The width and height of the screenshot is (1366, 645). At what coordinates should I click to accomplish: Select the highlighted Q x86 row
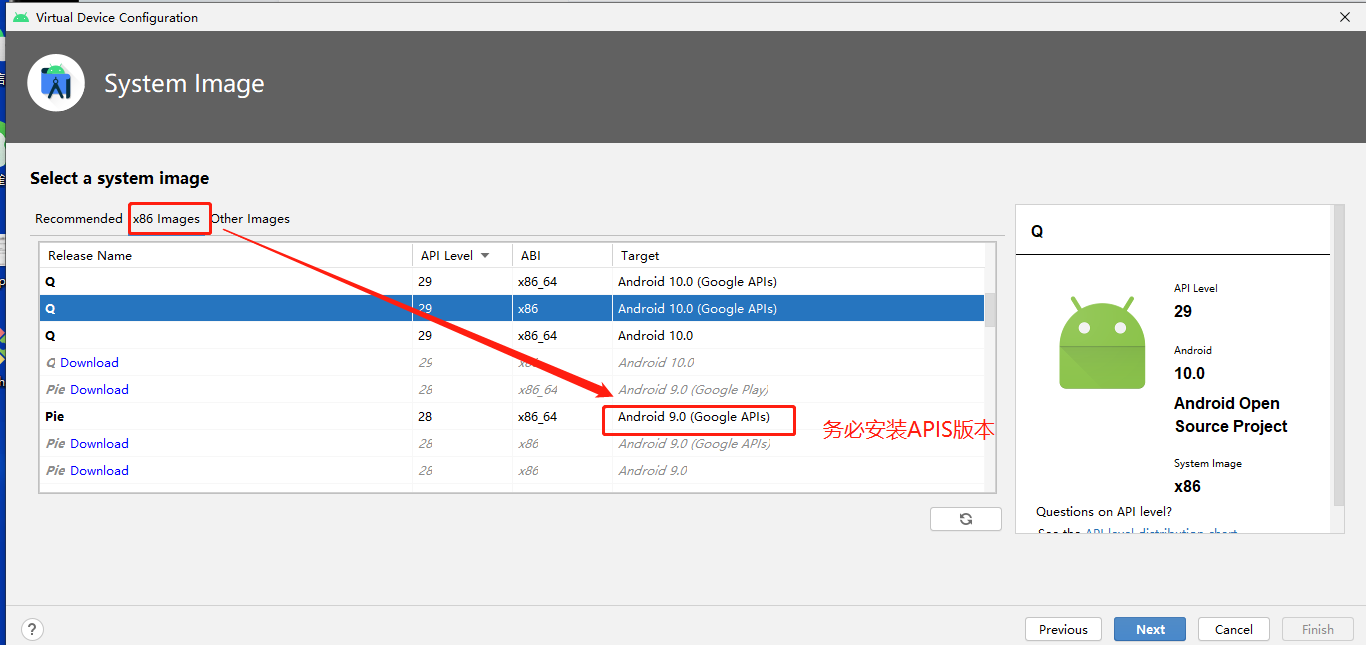[512, 309]
